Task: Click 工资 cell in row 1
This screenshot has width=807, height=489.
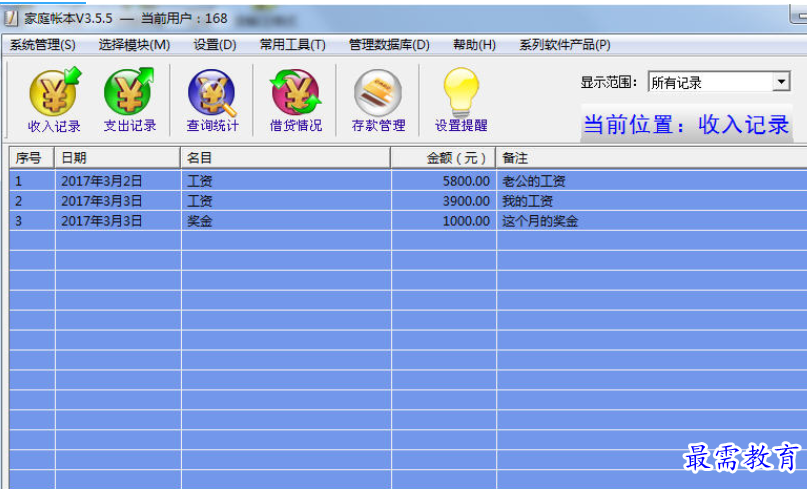Action: tap(286, 181)
